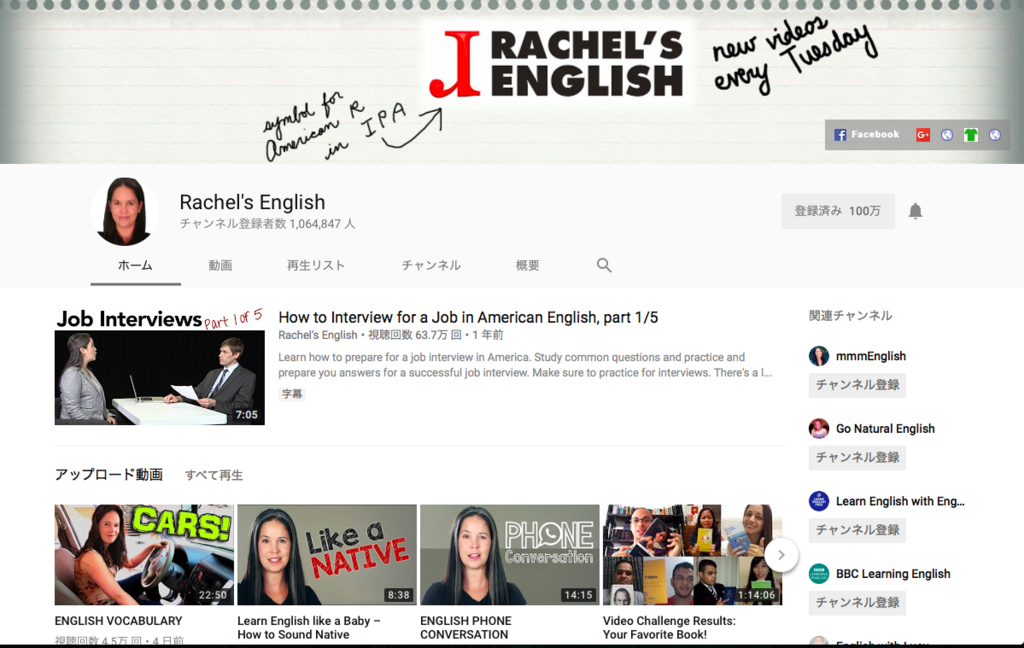1024x648 pixels.
Task: Subscribe to Learn English with Eng... channel
Action: [x=857, y=530]
